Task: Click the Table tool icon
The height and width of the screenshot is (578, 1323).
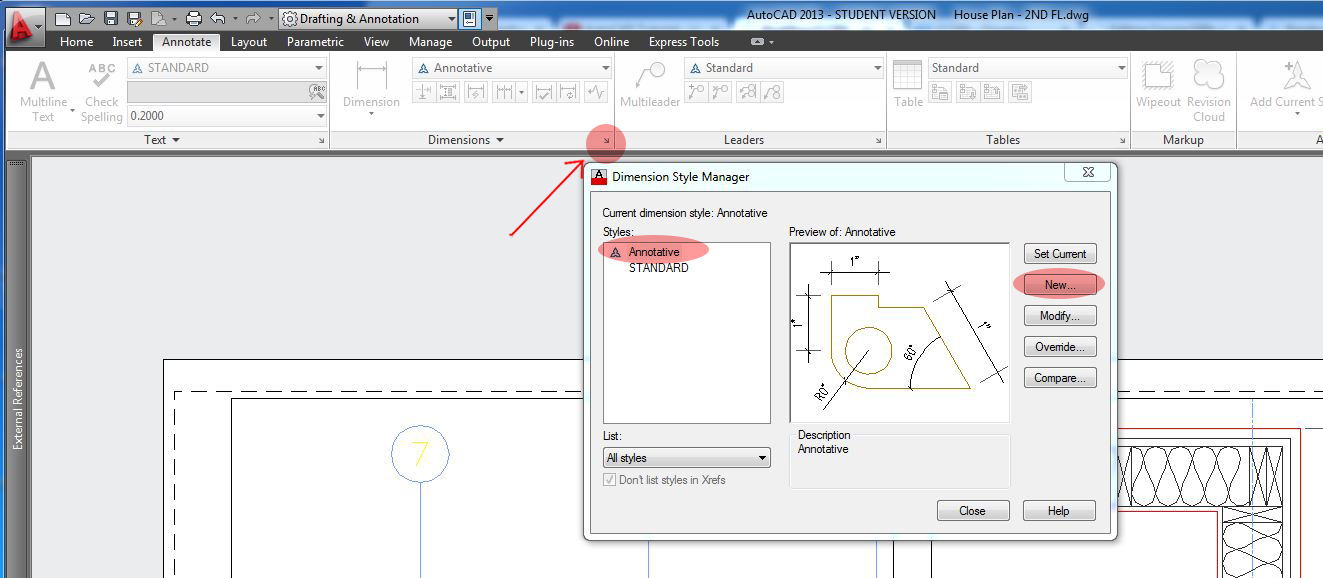Action: [908, 84]
